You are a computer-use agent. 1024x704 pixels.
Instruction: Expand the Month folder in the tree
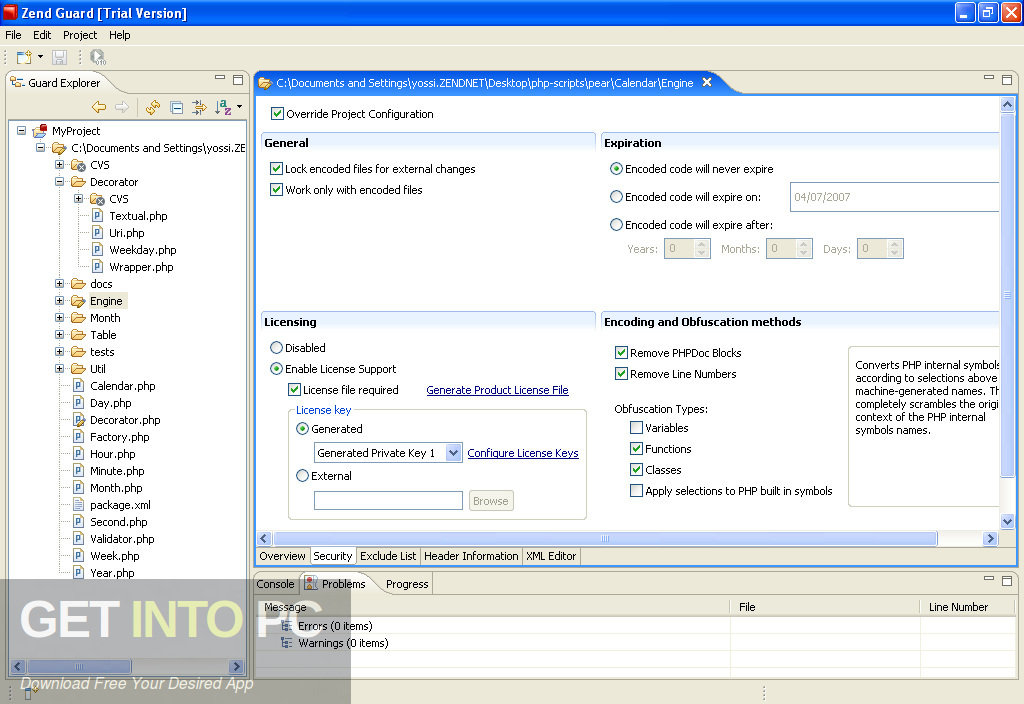pyautogui.click(x=60, y=318)
